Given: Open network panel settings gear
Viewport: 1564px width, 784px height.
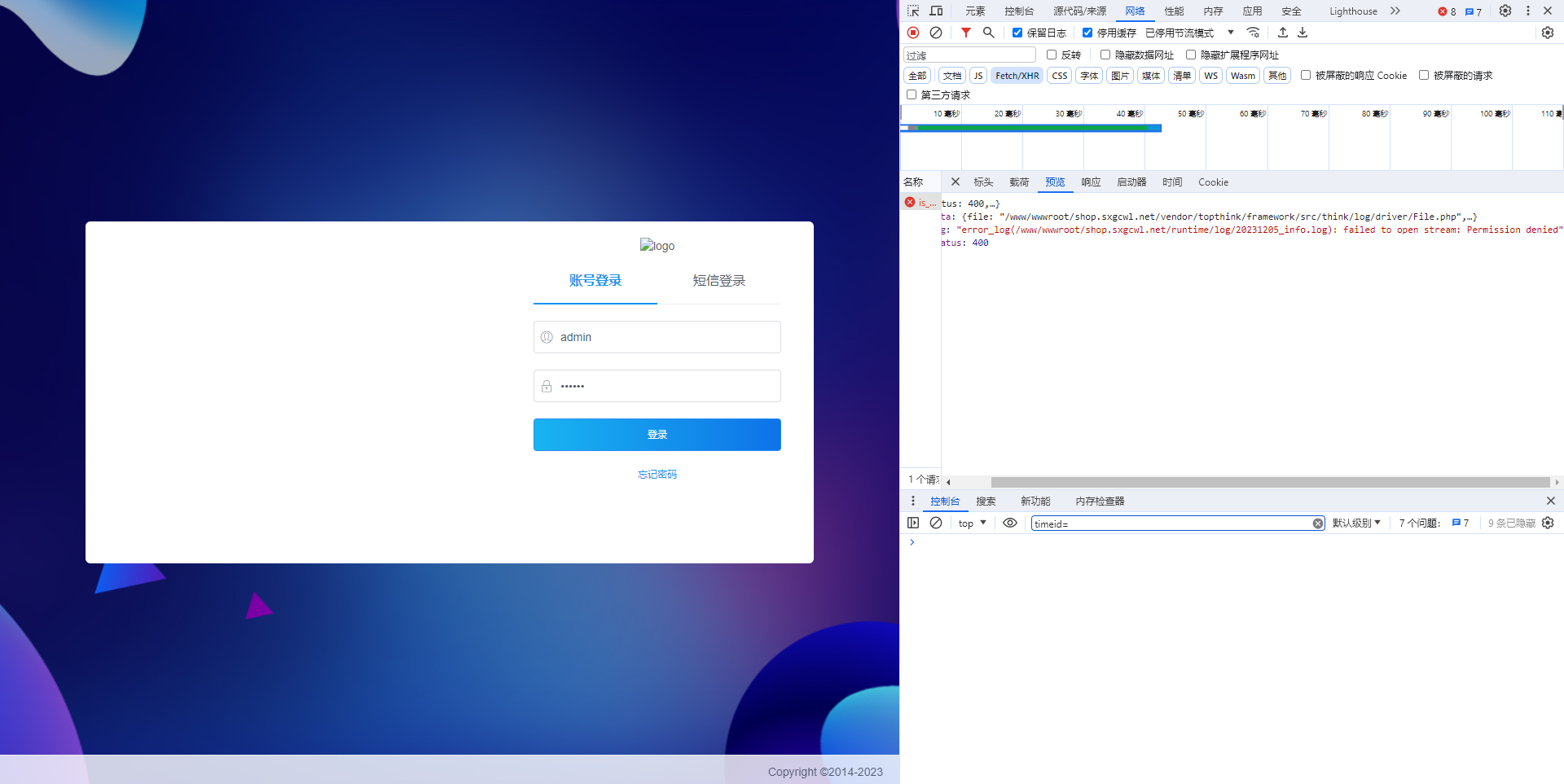Looking at the screenshot, I should pos(1548,33).
